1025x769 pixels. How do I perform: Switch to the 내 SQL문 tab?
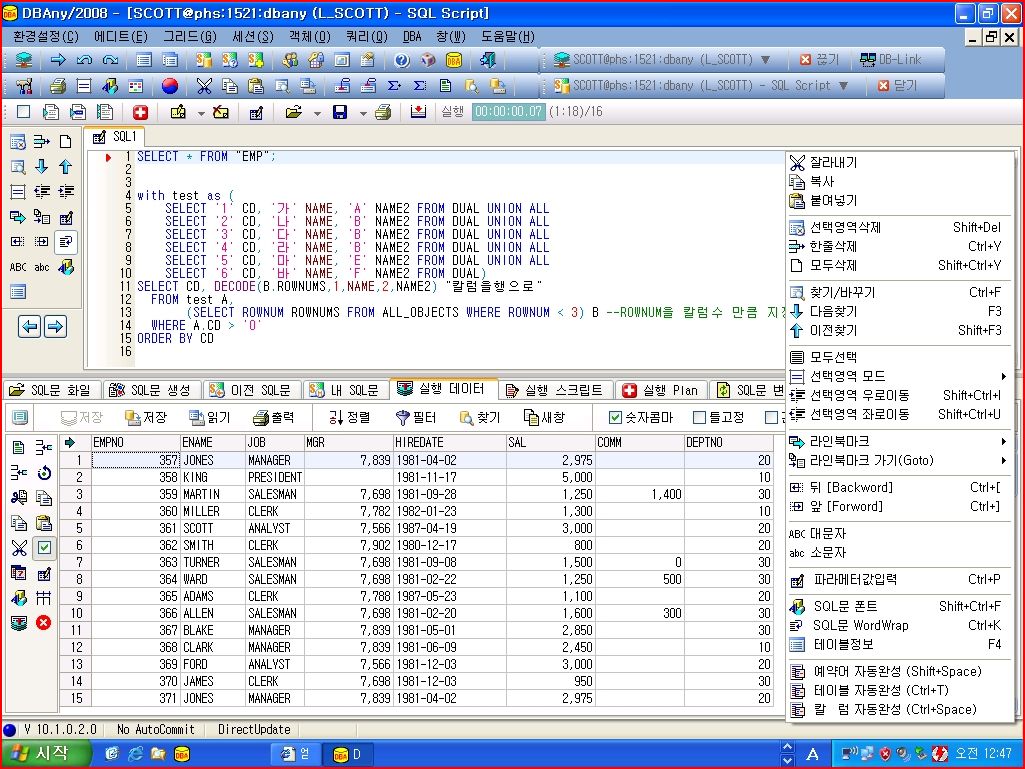344,390
